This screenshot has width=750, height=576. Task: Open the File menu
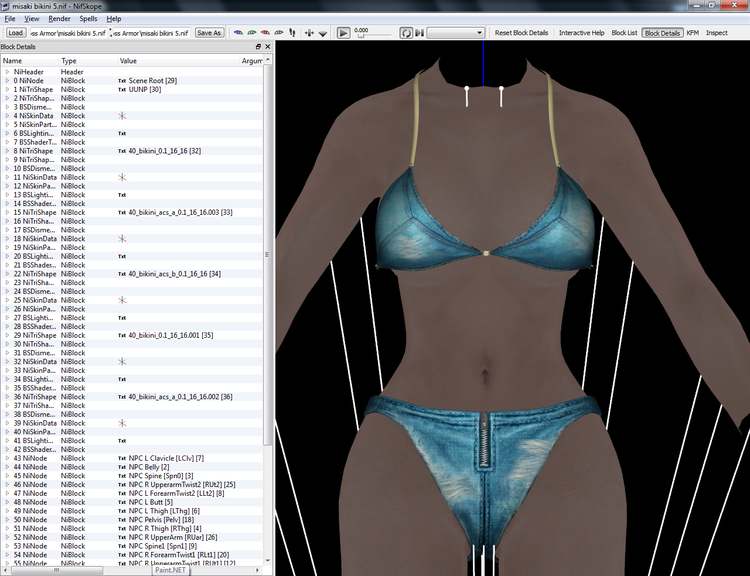click(x=10, y=19)
